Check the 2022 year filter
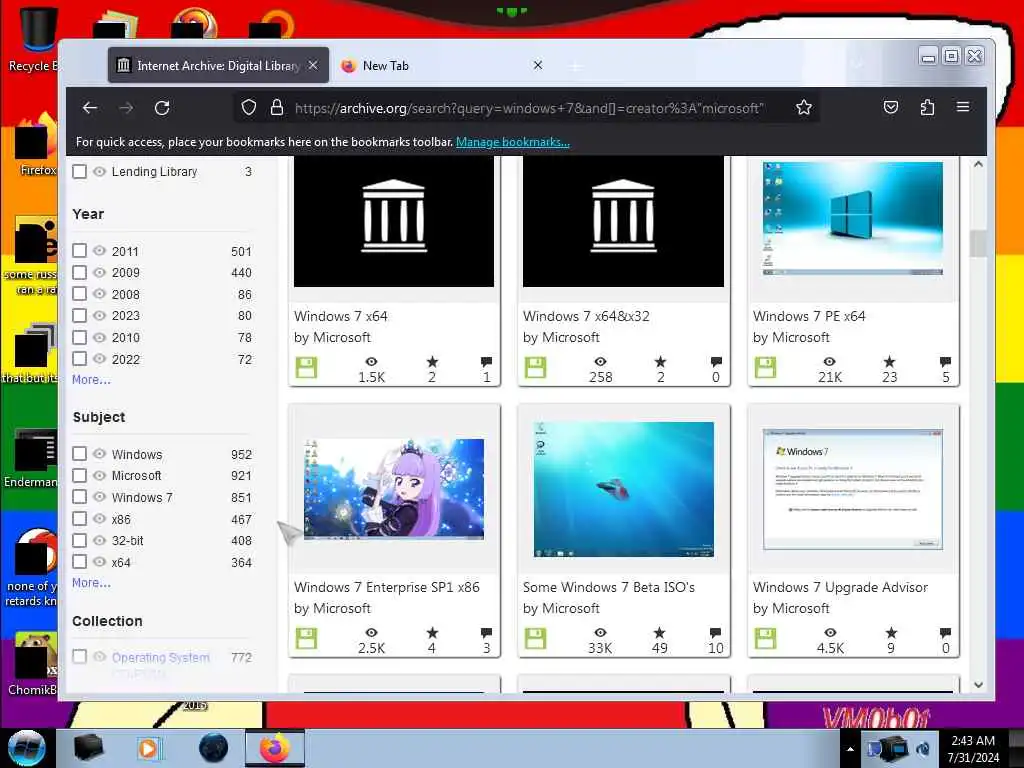 click(80, 359)
